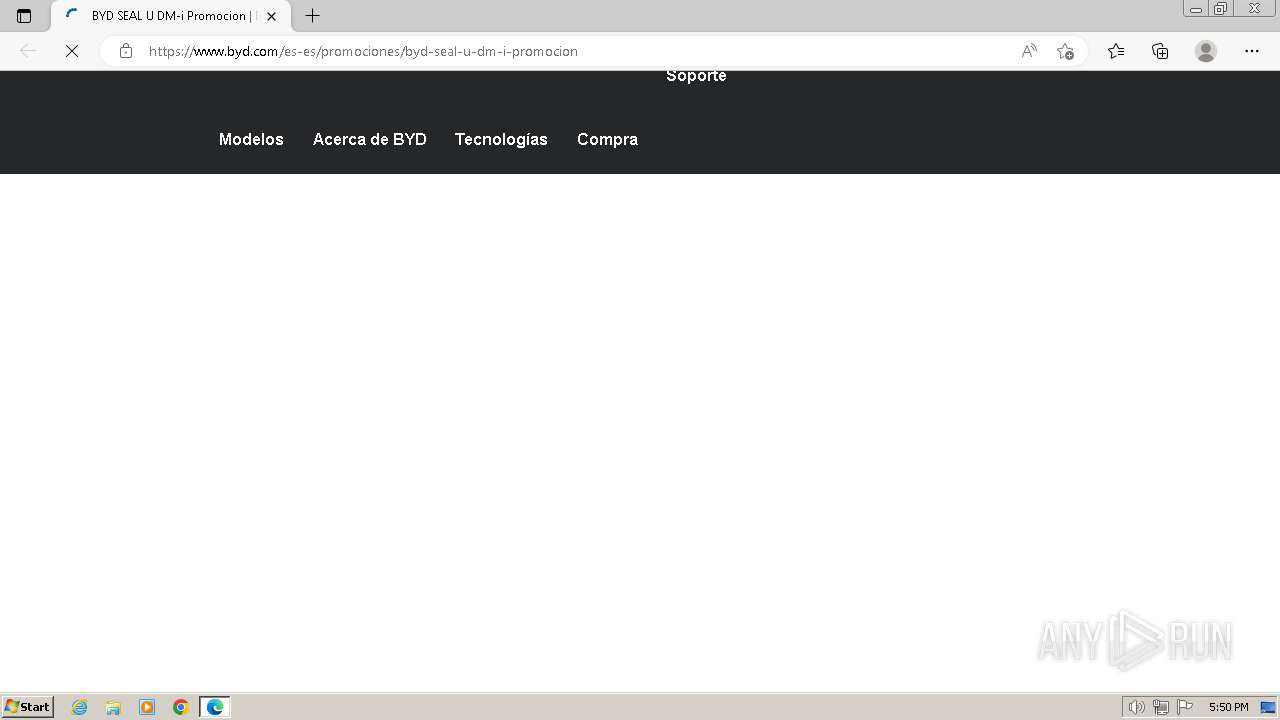1280x720 pixels.
Task: Open the user profile menu
Action: [1206, 51]
